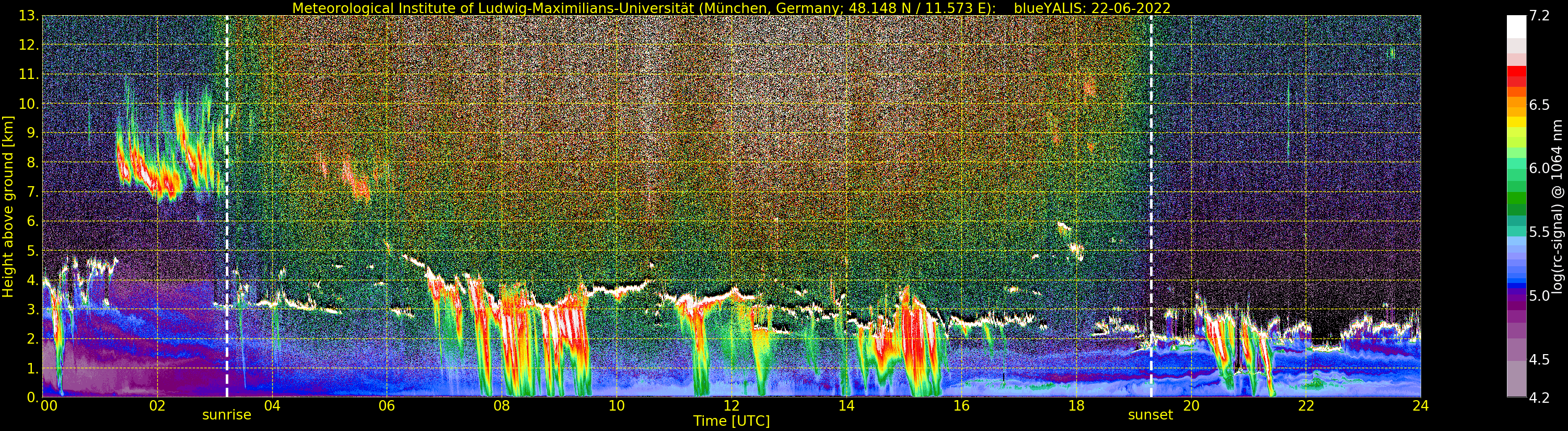1568x431 pixels.
Task: Click the colorbar value '7.2'
Action: 1539,16
